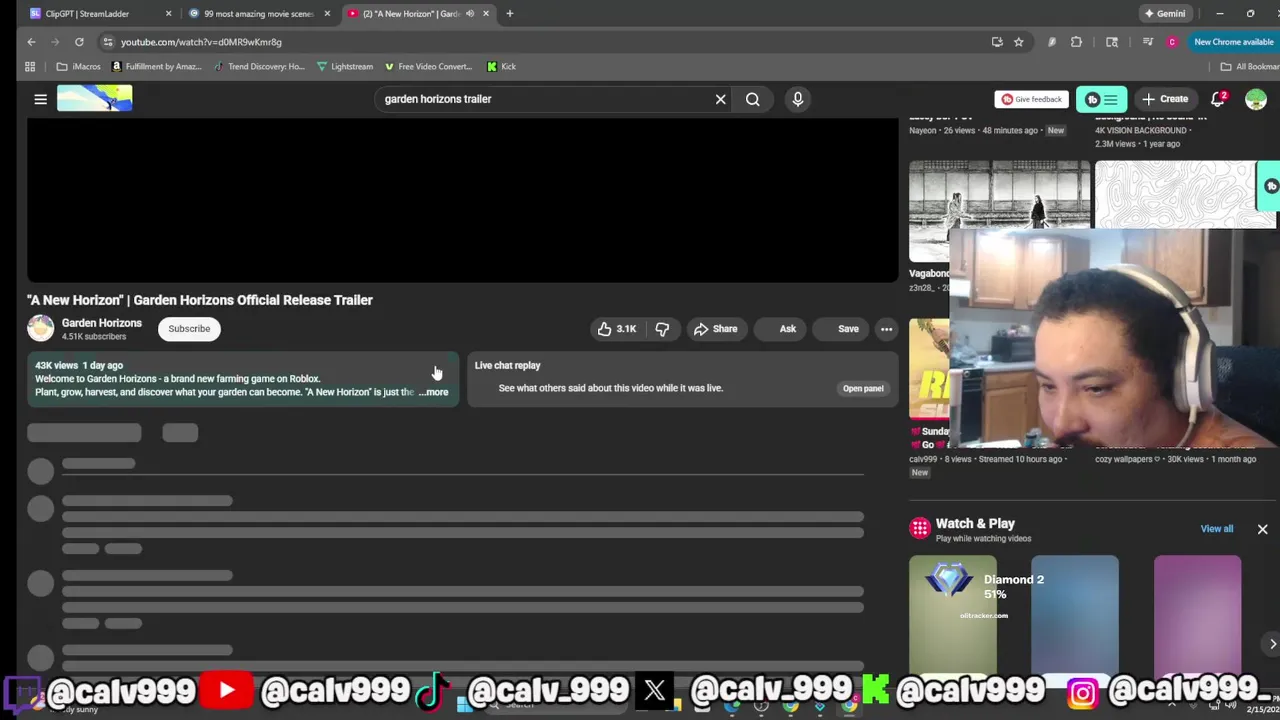Click the address bar URL
This screenshot has height=720, width=1280.
201,42
